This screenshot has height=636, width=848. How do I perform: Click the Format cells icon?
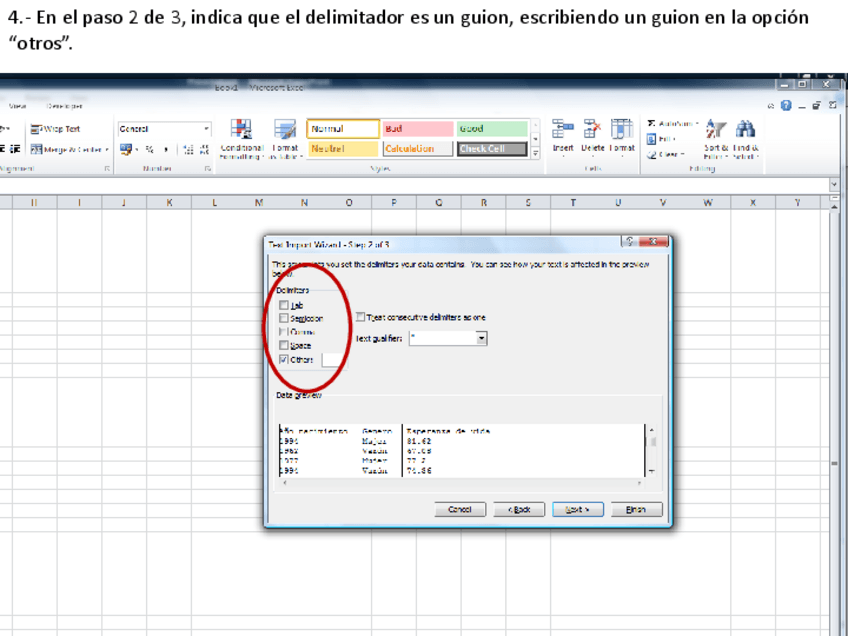(x=622, y=134)
